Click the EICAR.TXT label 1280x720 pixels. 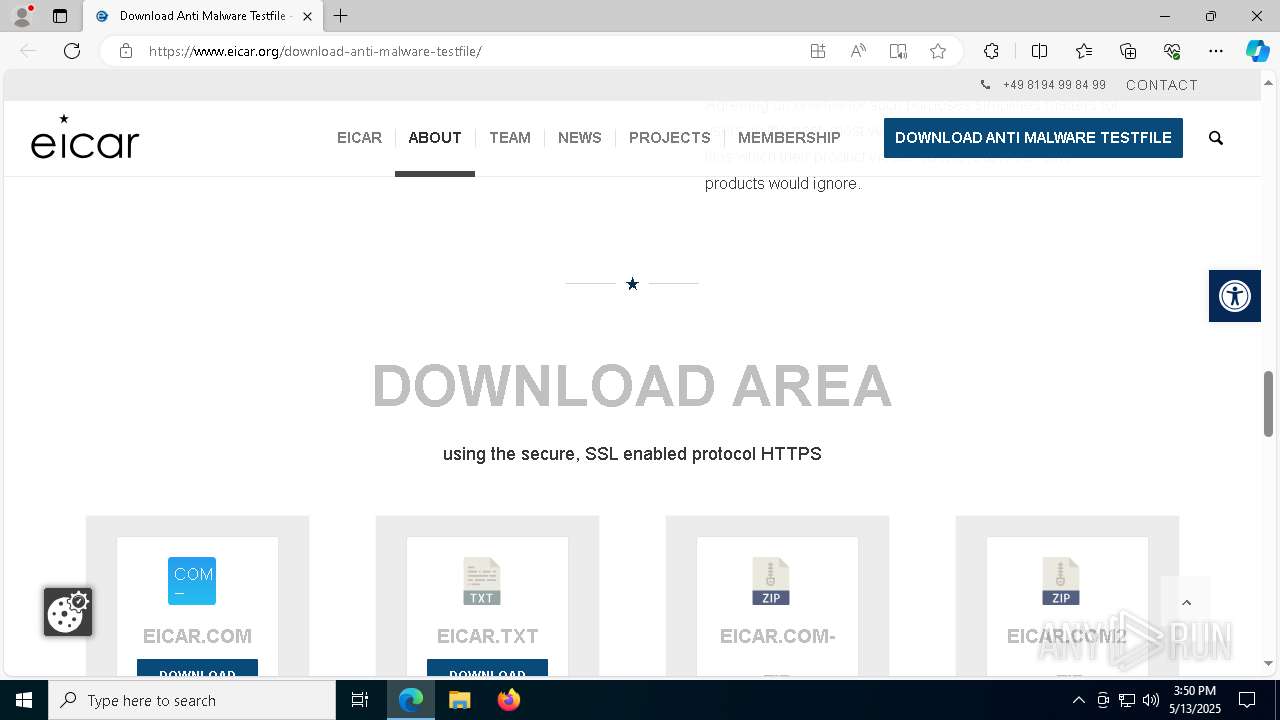487,636
